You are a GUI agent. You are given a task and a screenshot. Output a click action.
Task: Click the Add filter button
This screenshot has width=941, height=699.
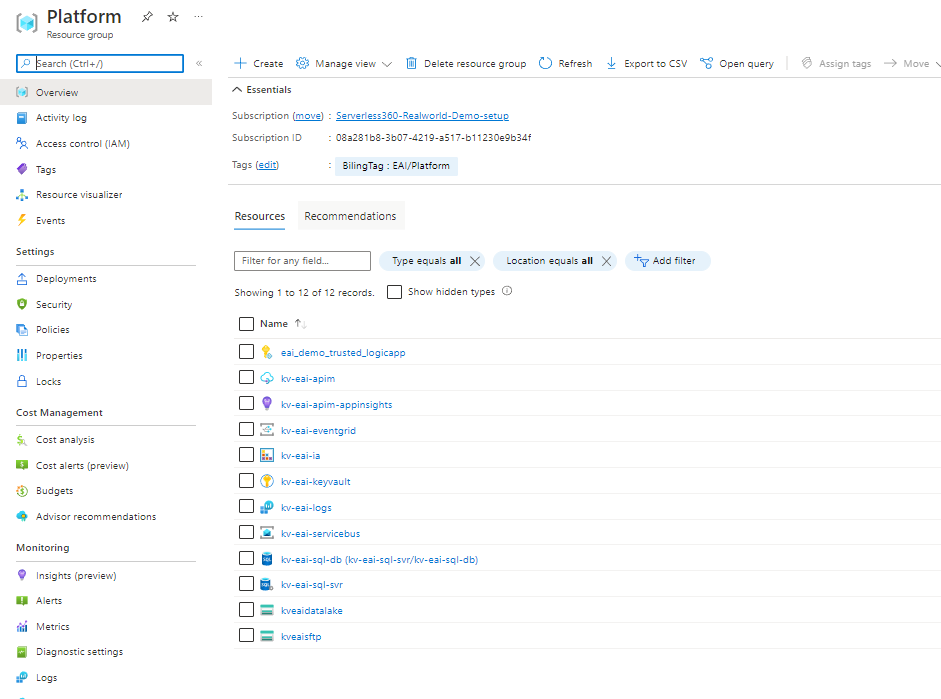[x=667, y=261]
